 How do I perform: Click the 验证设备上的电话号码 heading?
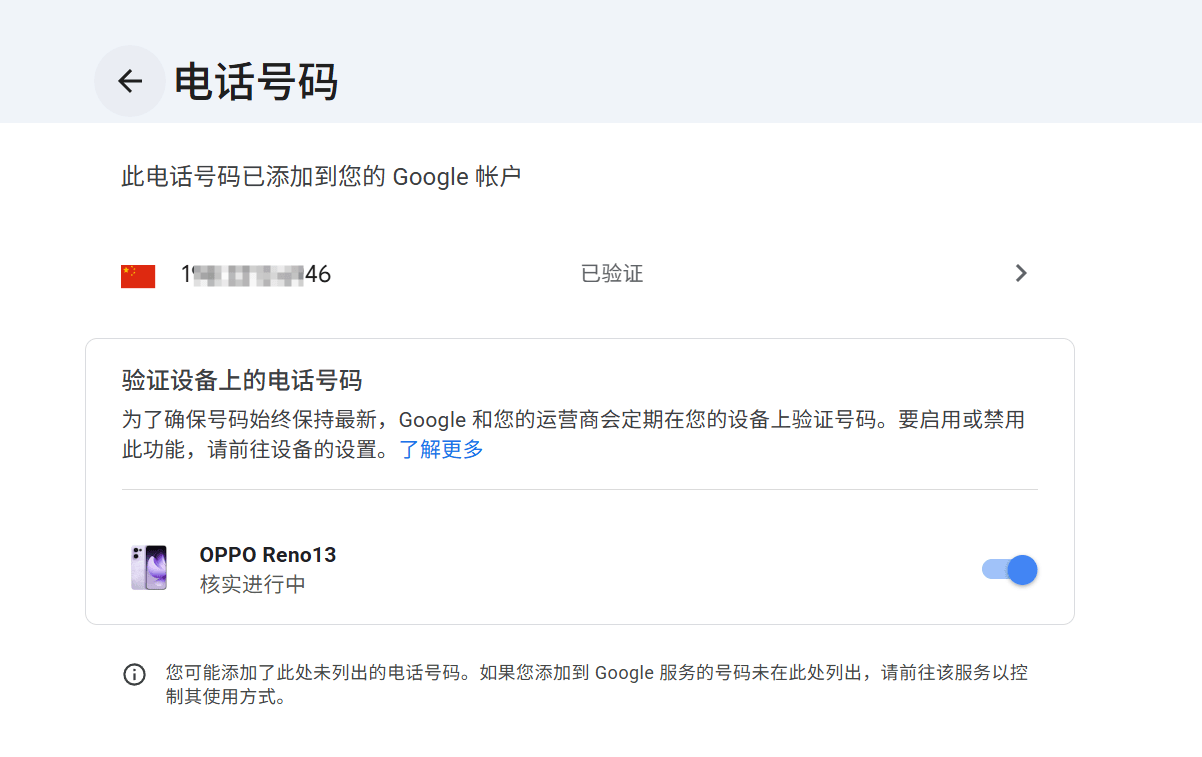241,380
